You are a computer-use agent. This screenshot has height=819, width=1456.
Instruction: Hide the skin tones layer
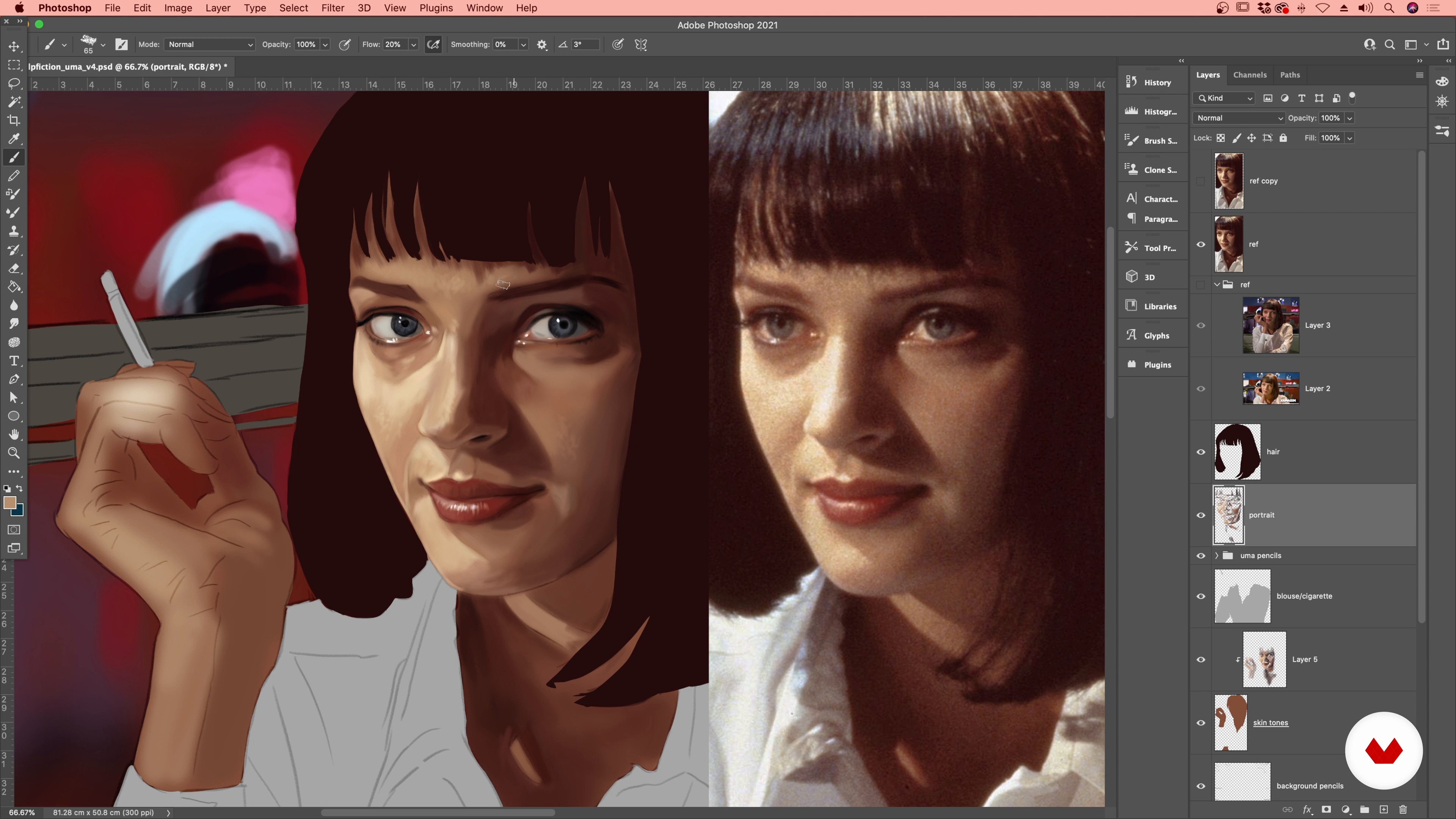[1201, 723]
